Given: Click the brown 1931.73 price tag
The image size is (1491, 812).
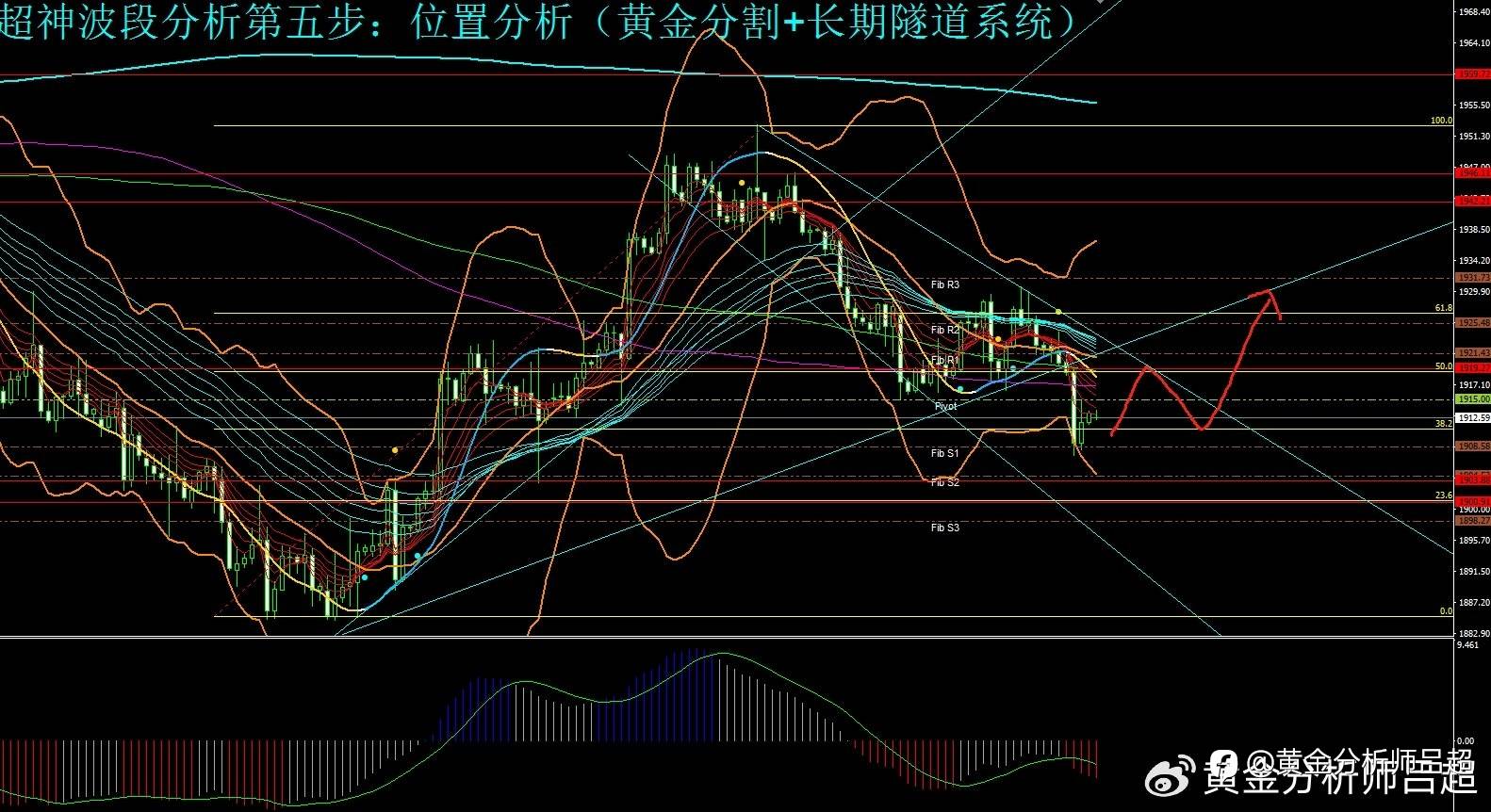Looking at the screenshot, I should [1473, 278].
